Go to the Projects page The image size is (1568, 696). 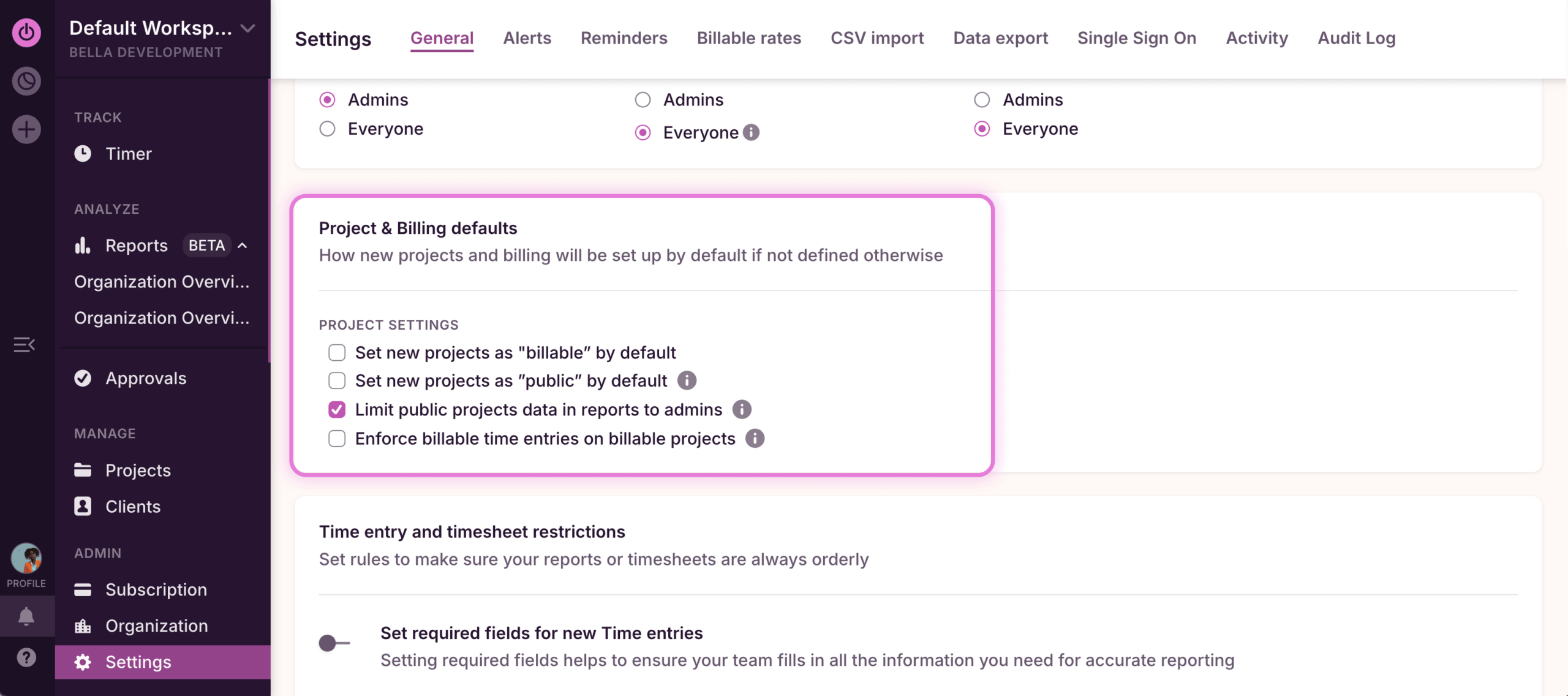pyautogui.click(x=138, y=470)
